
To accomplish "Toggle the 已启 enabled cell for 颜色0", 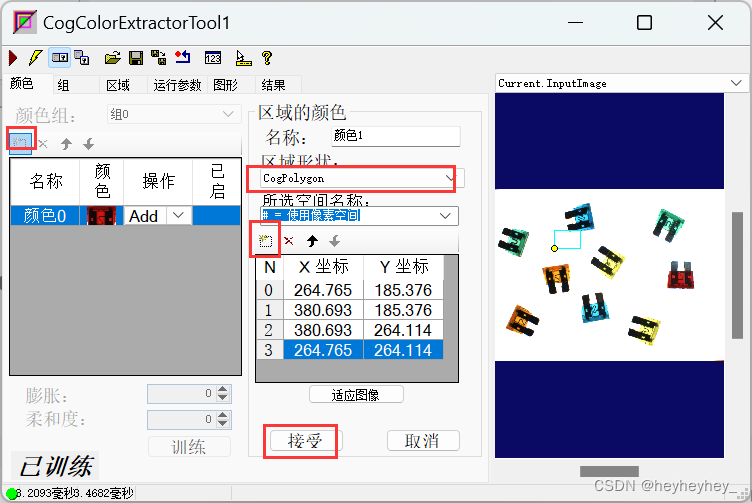I will coord(216,216).
